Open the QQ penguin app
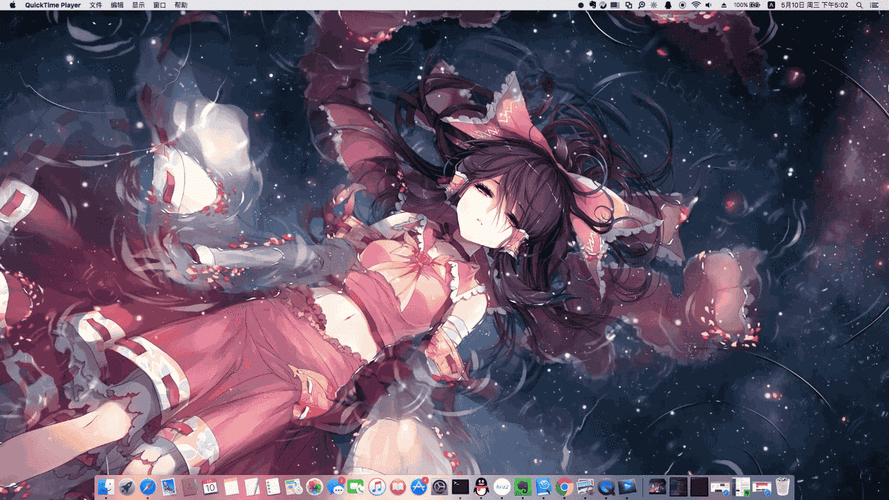The image size is (889, 500). pos(481,487)
